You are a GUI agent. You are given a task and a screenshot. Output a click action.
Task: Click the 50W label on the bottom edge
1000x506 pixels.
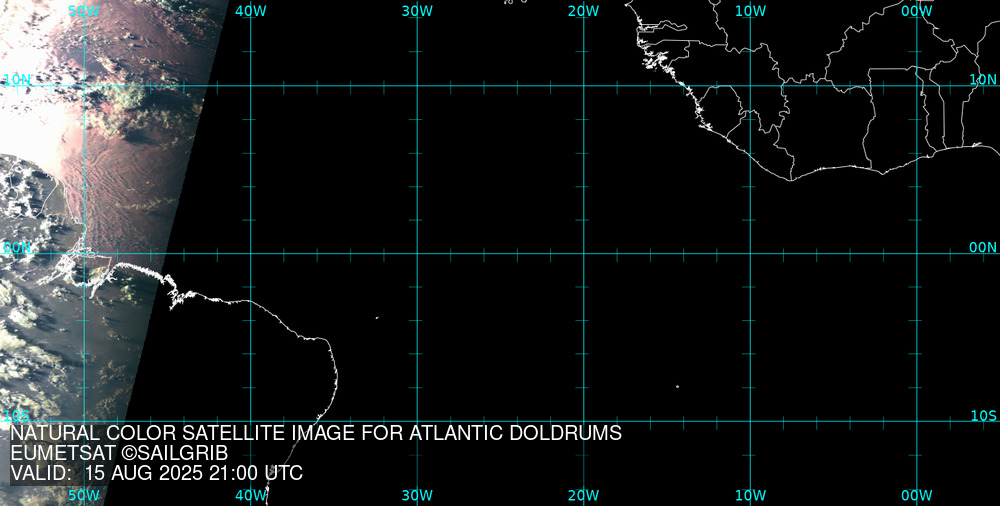tap(84, 495)
